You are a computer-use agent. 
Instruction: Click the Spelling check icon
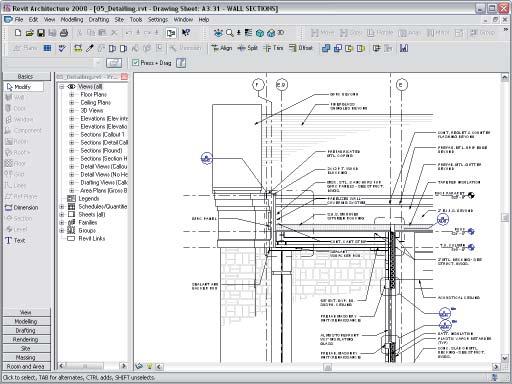(x=62, y=48)
